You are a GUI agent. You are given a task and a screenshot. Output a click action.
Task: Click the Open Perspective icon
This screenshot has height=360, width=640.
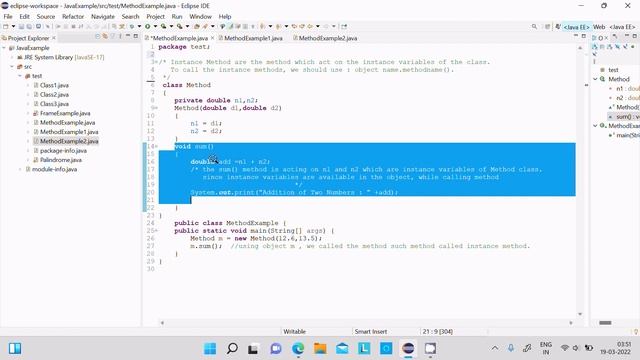tap(547, 27)
